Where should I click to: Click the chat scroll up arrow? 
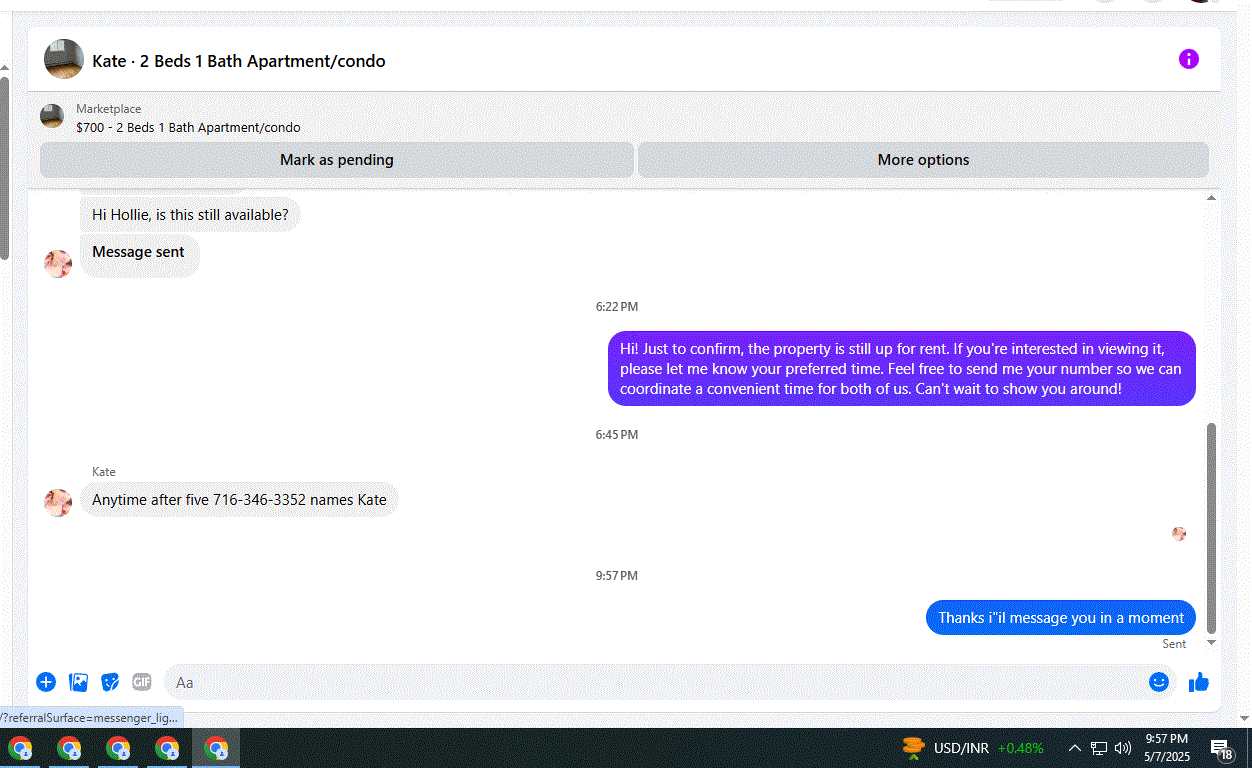click(1211, 198)
